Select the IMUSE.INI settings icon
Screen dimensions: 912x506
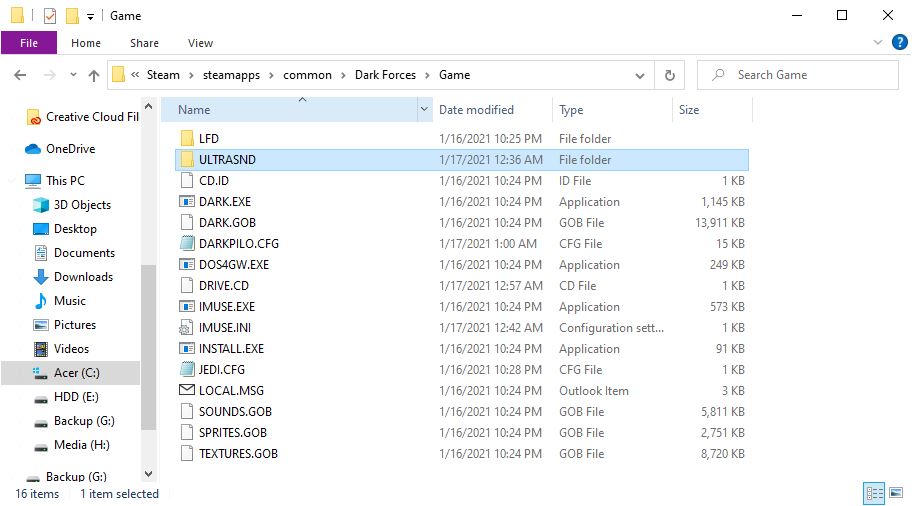[187, 327]
